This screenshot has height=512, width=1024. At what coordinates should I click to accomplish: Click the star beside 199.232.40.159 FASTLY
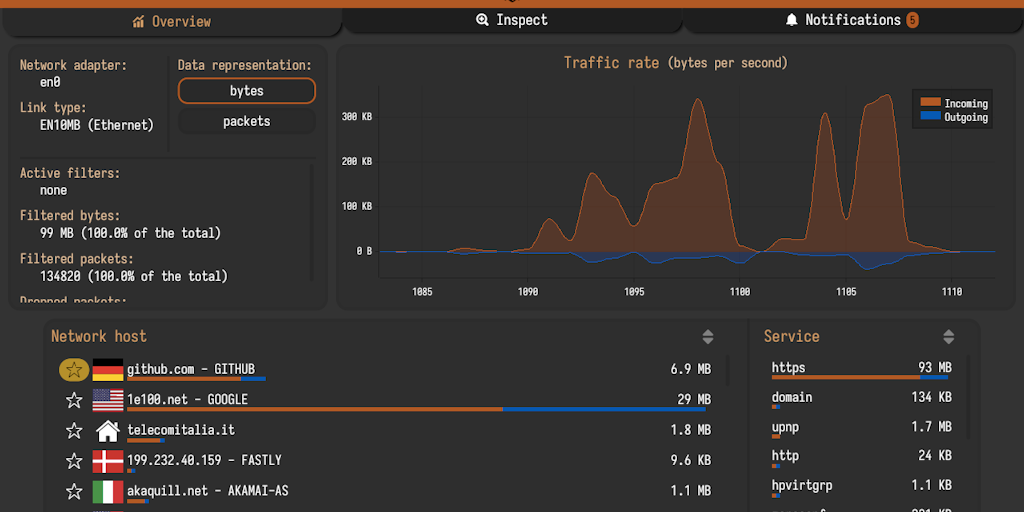73,461
